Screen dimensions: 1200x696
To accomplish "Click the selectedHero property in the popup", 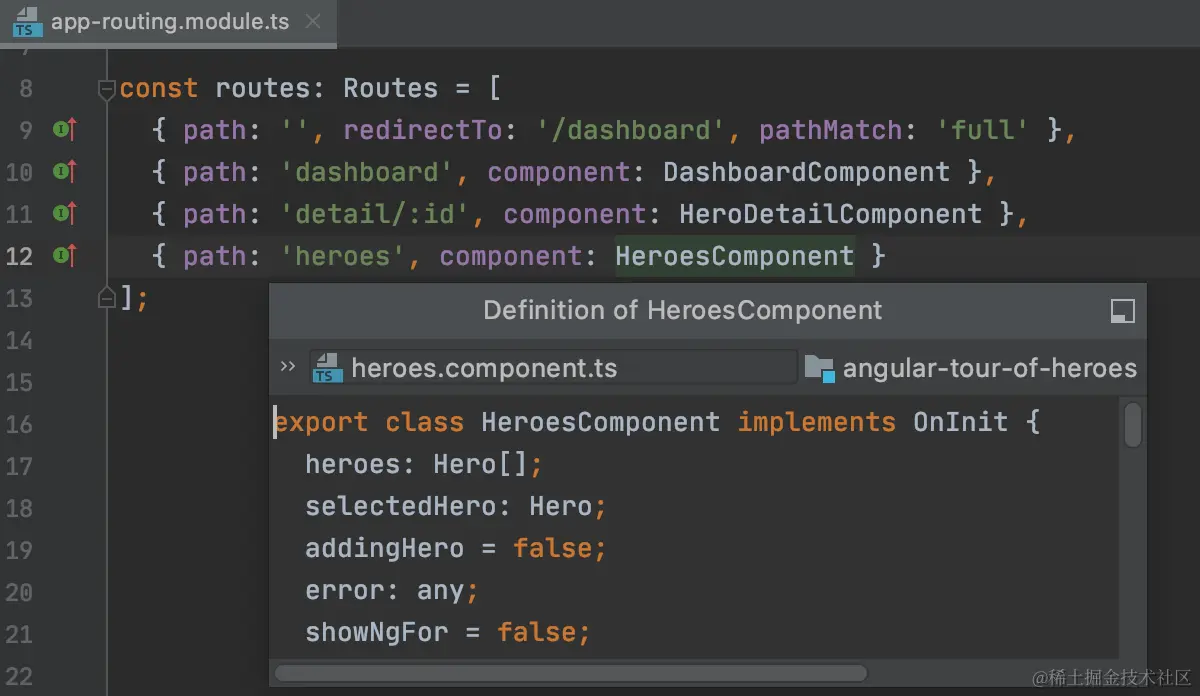I will [x=401, y=506].
